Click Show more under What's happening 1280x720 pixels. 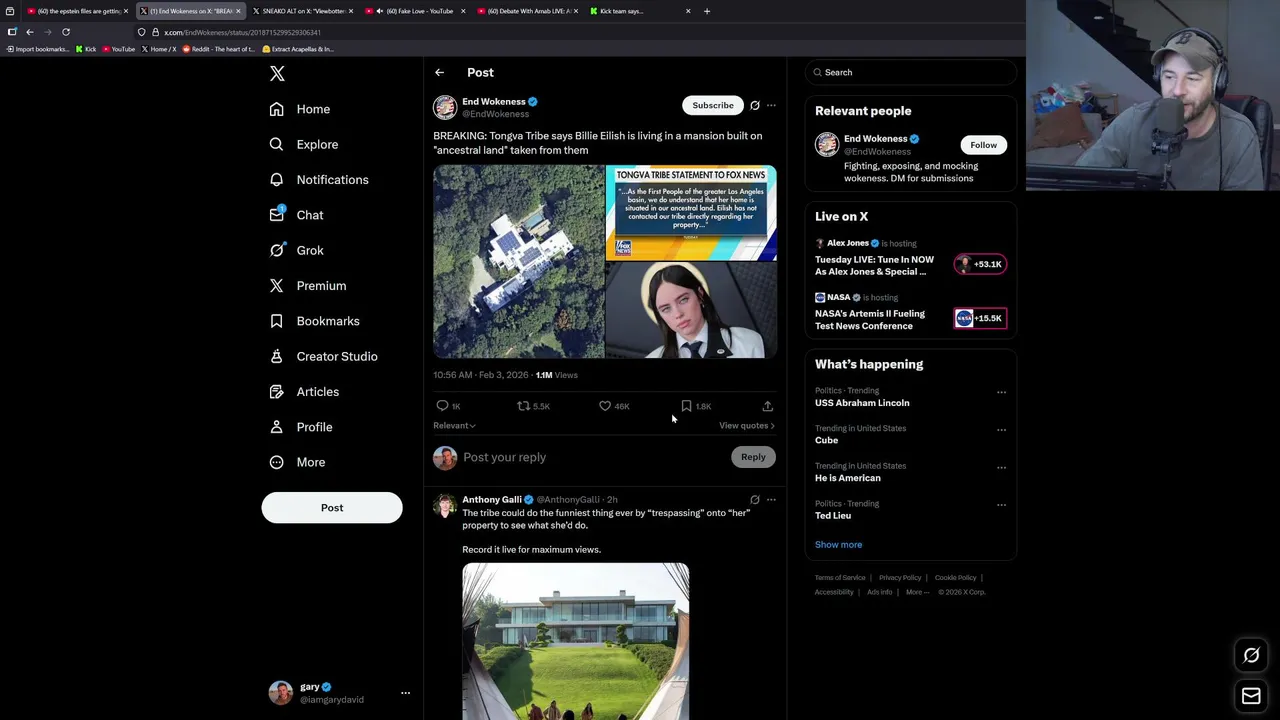pos(838,545)
